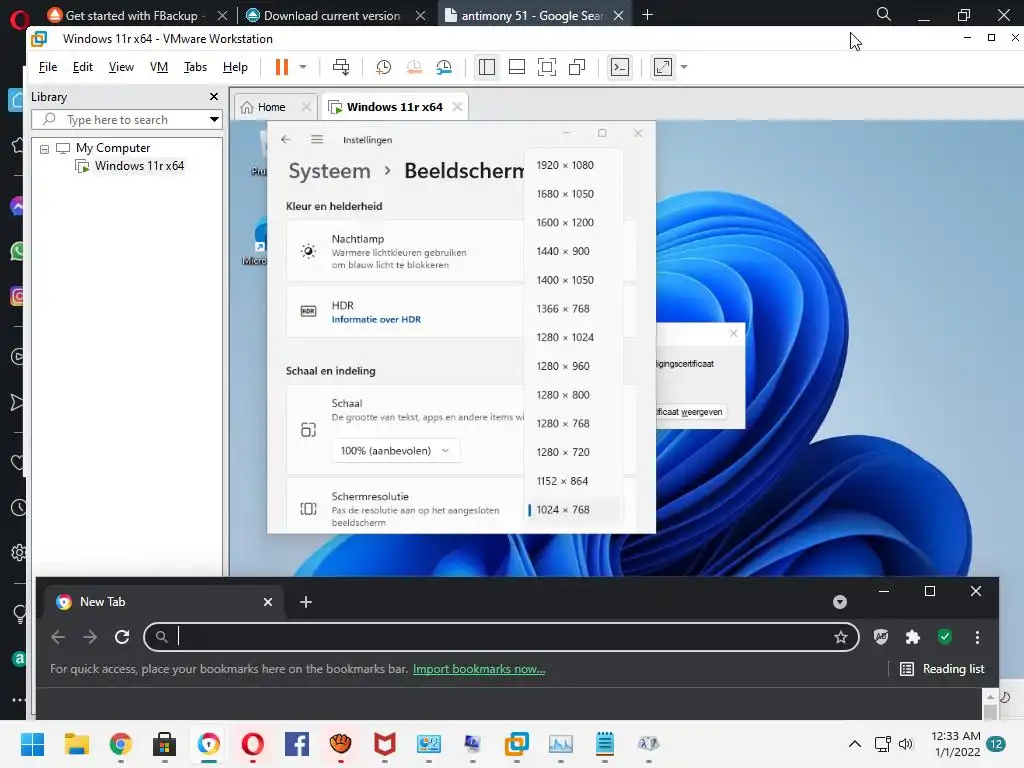Take a snapshot of the virtual machine
1024x768 pixels.
[x=384, y=67]
